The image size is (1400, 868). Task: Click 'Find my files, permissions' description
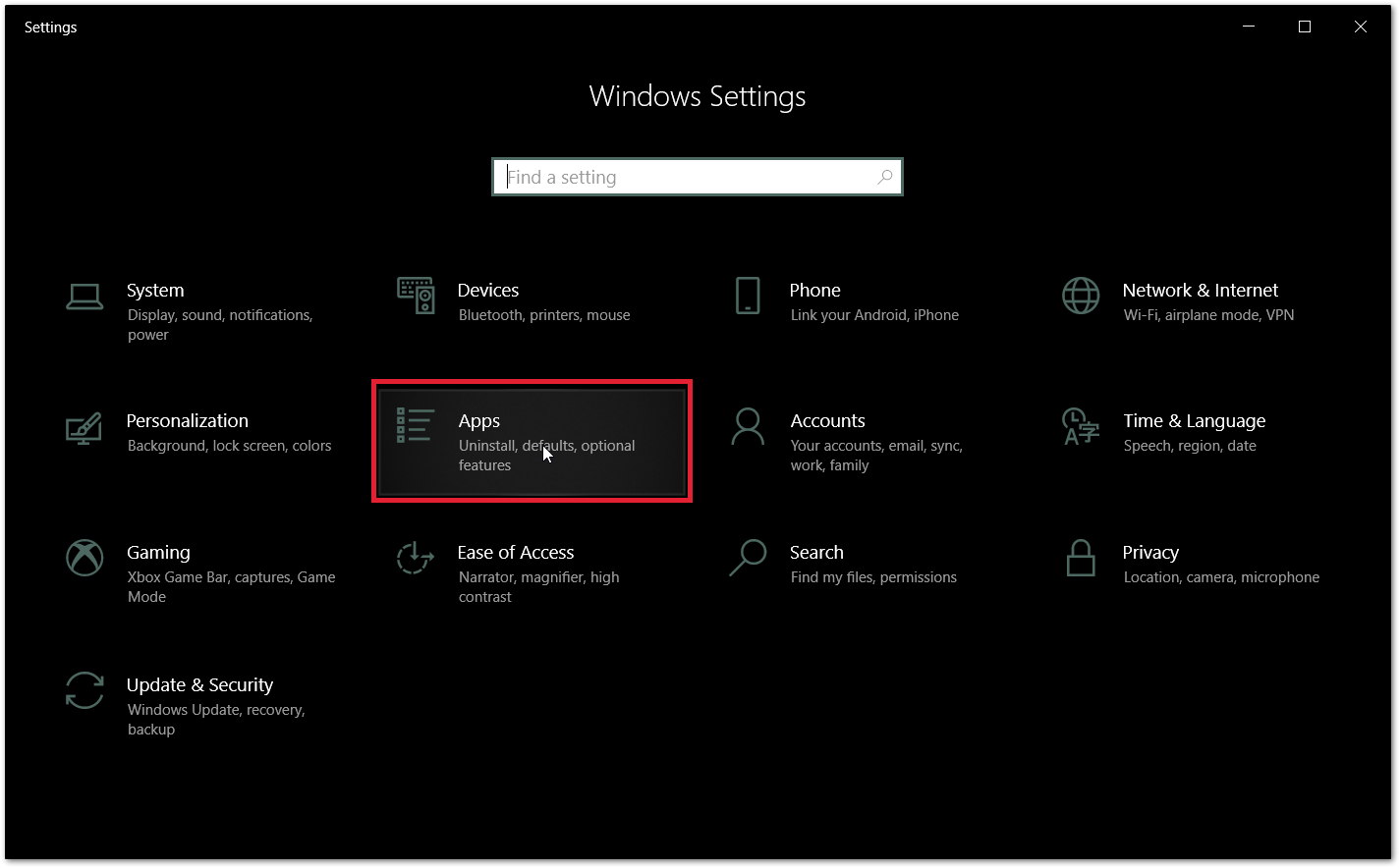point(873,577)
